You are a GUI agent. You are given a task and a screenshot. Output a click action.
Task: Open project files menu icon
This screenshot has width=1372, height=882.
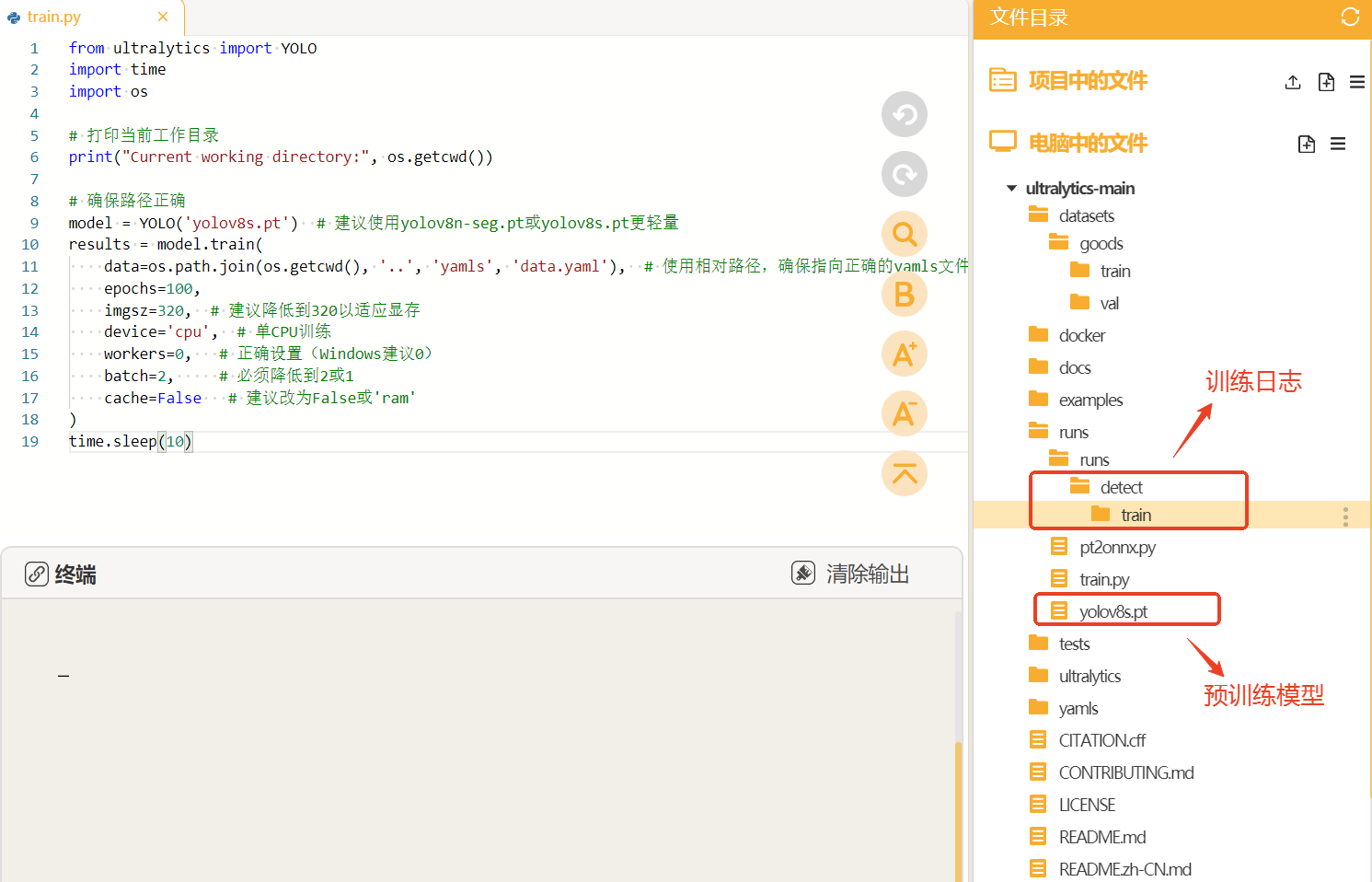point(1357,82)
